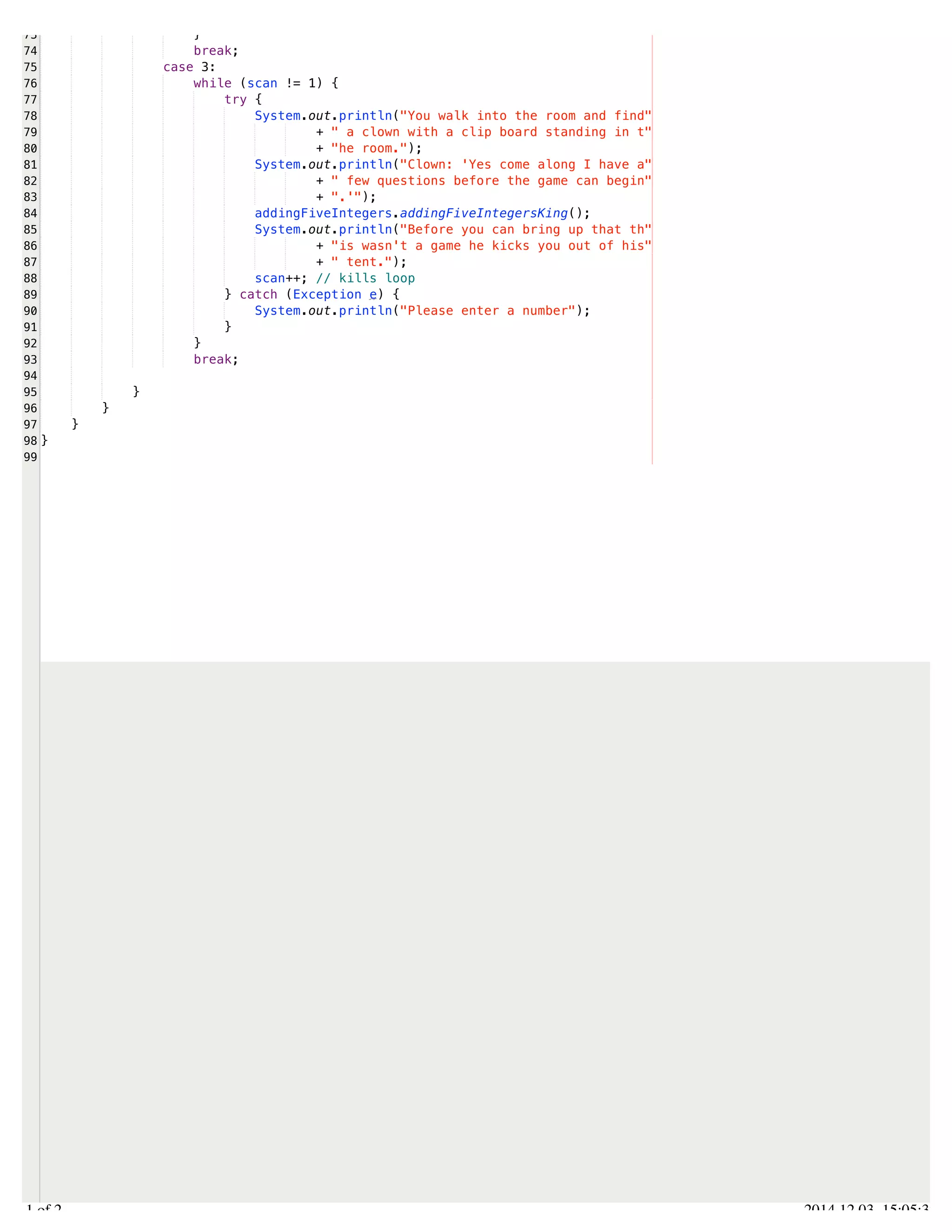The width and height of the screenshot is (952, 1232).
Task: Click line number 99 in the gutter
Action: 30,457
